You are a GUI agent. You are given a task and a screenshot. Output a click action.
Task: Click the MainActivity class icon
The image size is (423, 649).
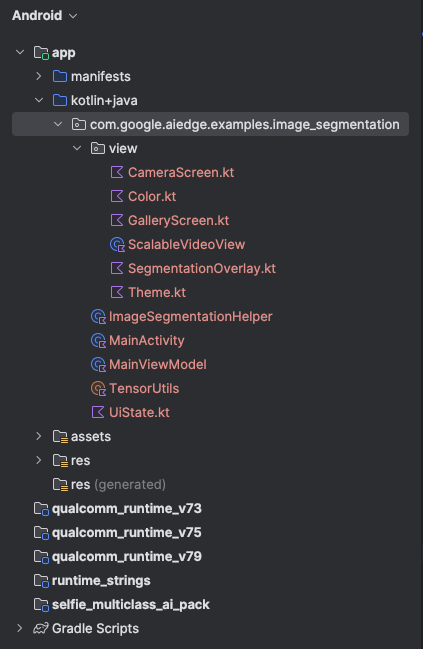pyautogui.click(x=98, y=341)
